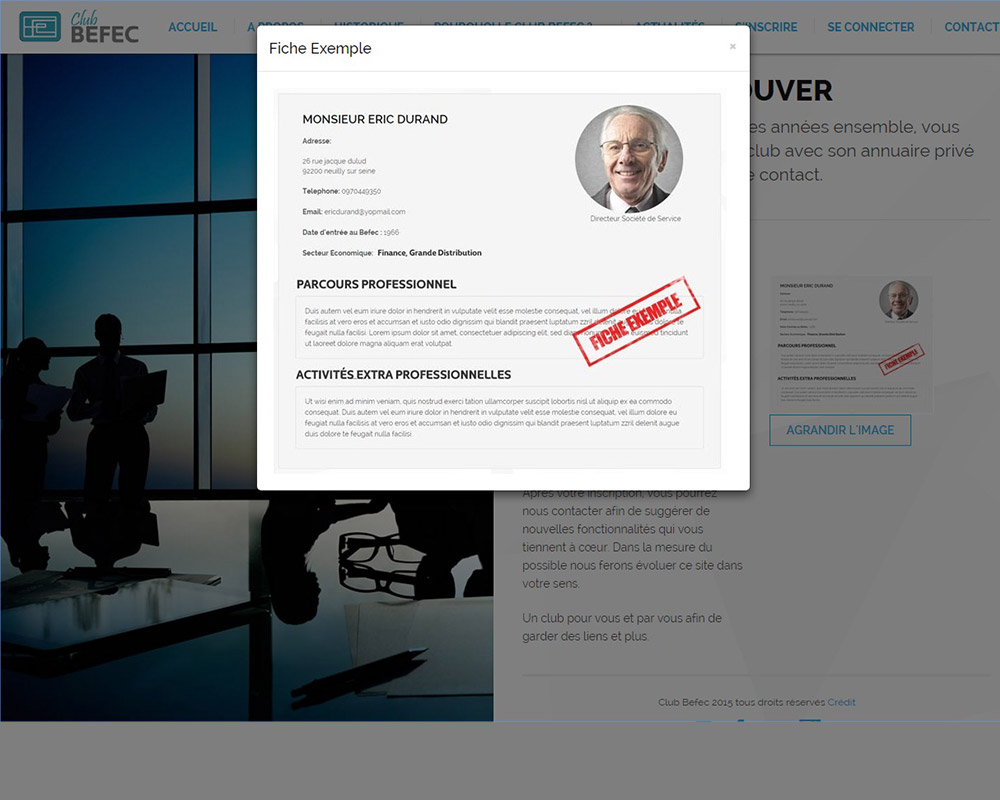Click Eric Durand's portrait photo in modal
The image size is (1000, 800).
click(x=629, y=159)
